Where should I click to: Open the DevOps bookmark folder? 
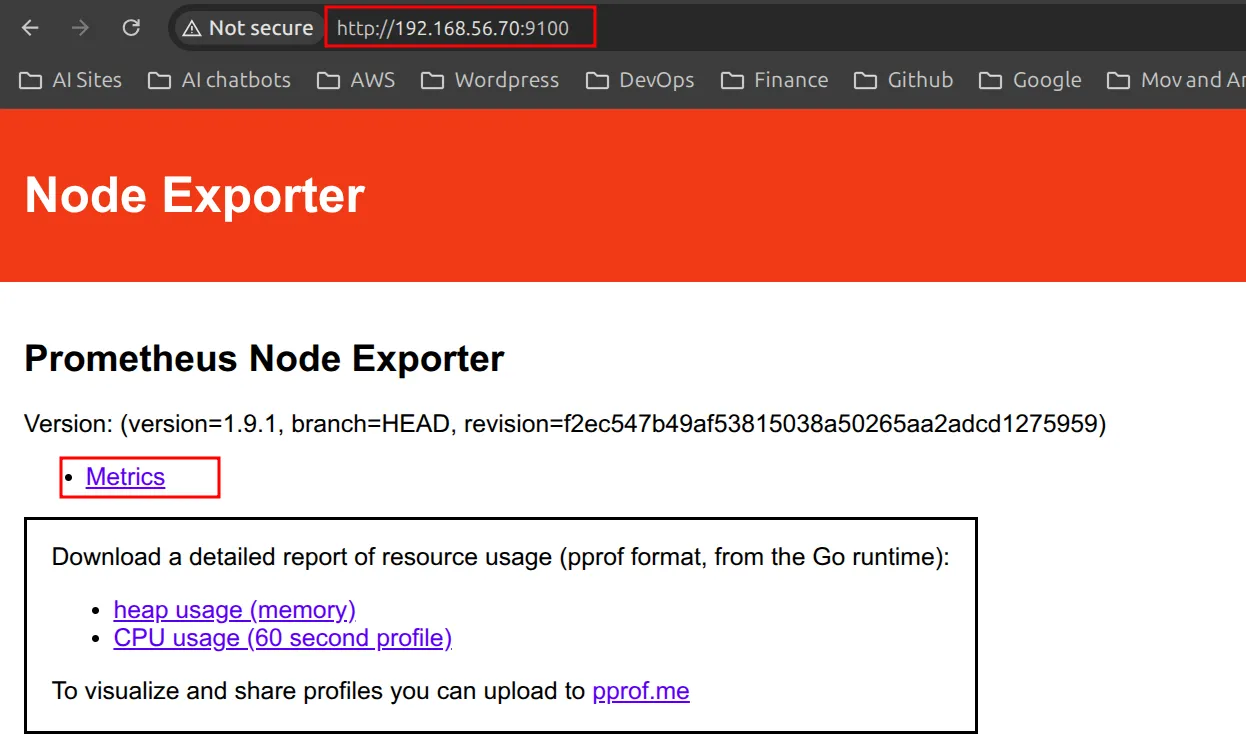(640, 80)
